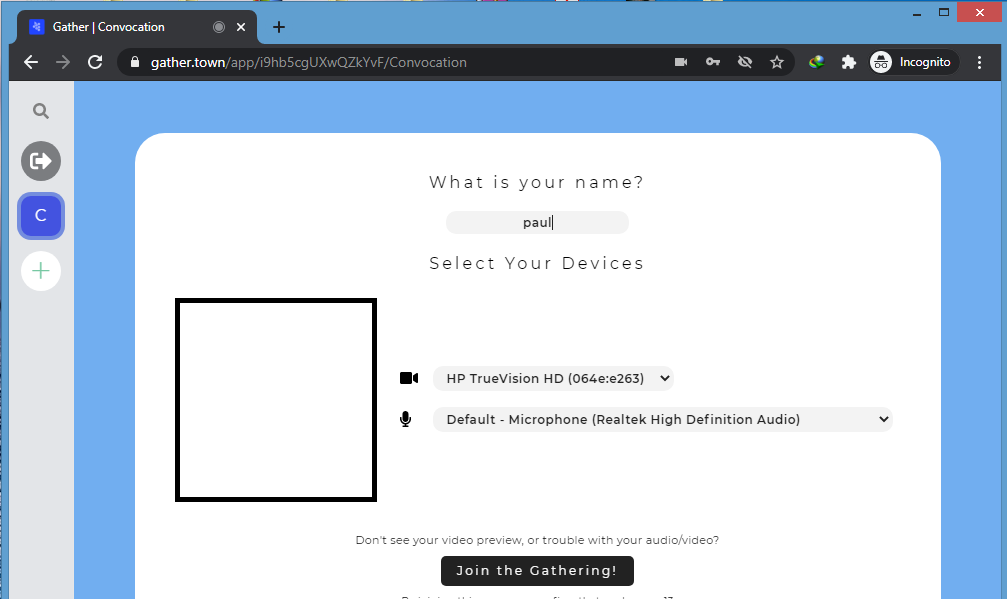Click 'Don't see your video preview' help text

coord(537,540)
